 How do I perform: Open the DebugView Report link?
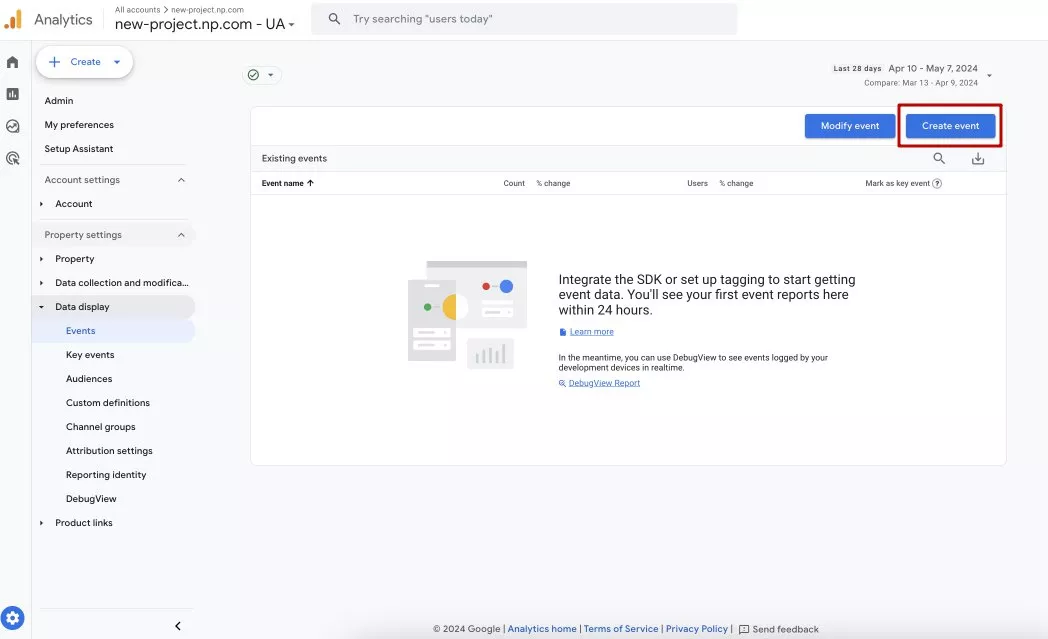(x=604, y=383)
